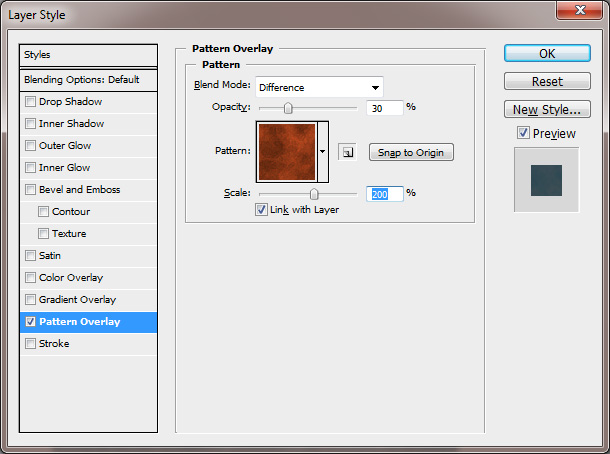610x454 pixels.
Task: Select Blending Options: Default
Action: [88, 80]
